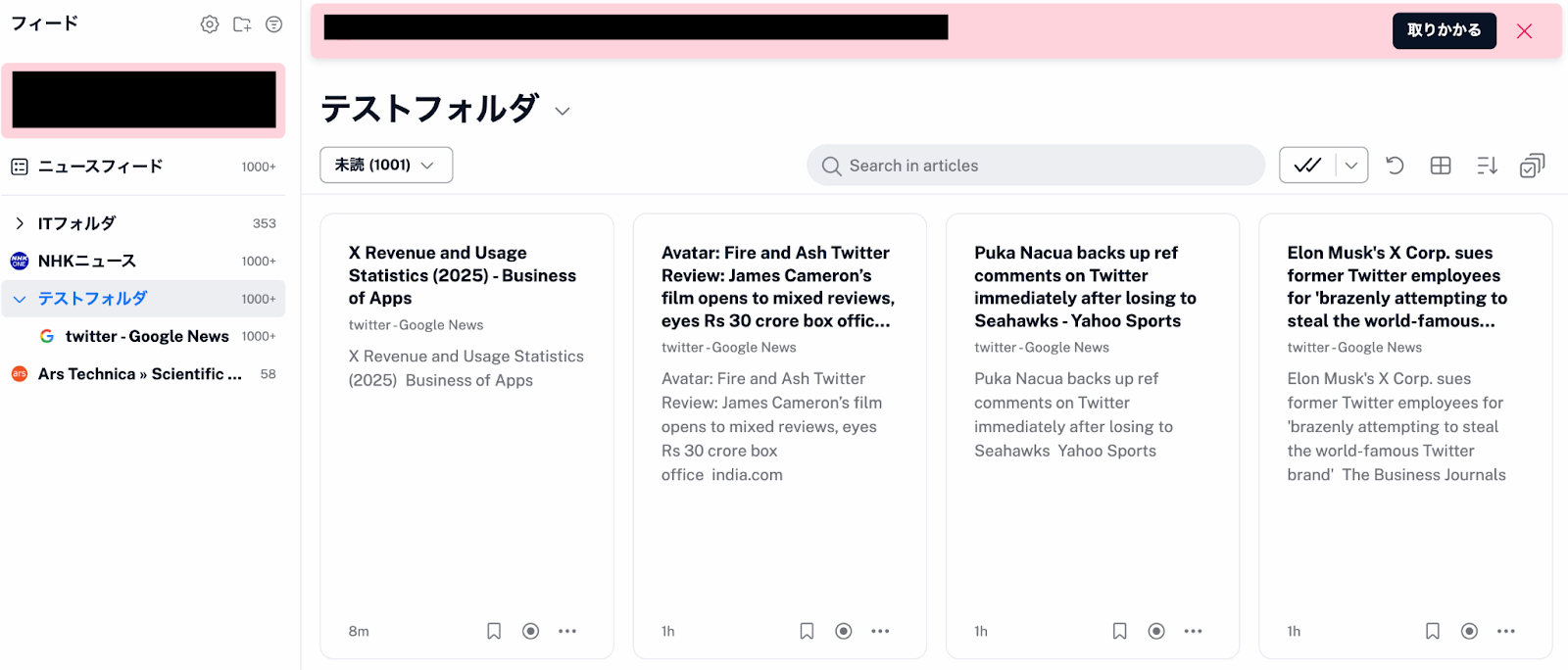Click the multi-select articles icon

point(1533,166)
